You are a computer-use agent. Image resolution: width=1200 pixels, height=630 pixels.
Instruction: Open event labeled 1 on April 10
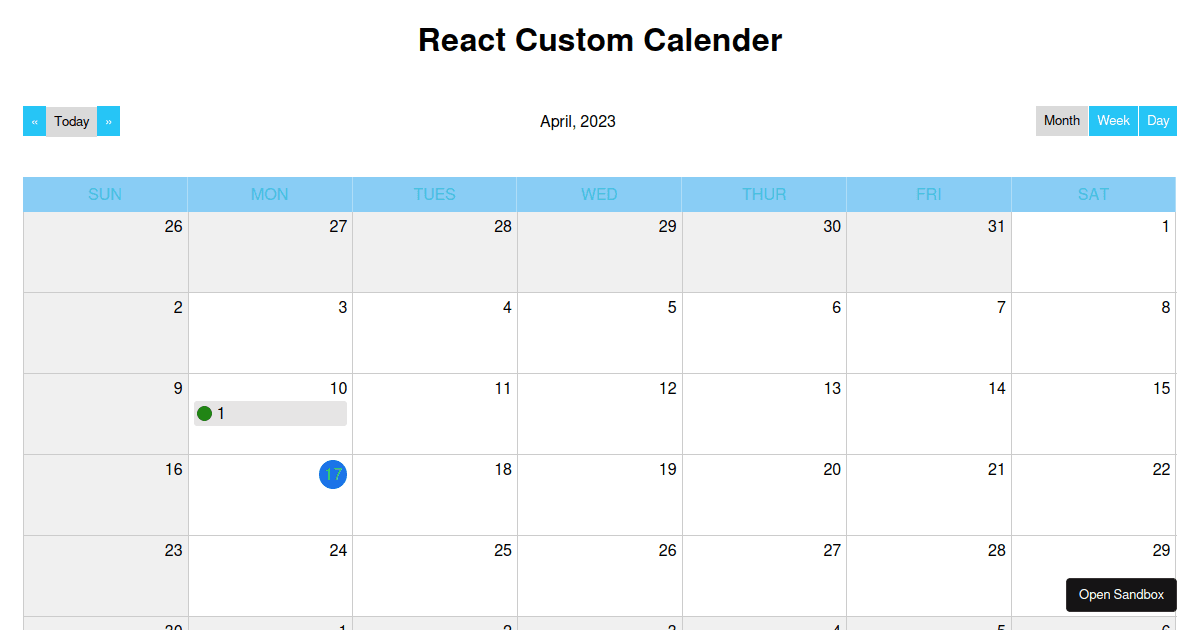click(270, 414)
